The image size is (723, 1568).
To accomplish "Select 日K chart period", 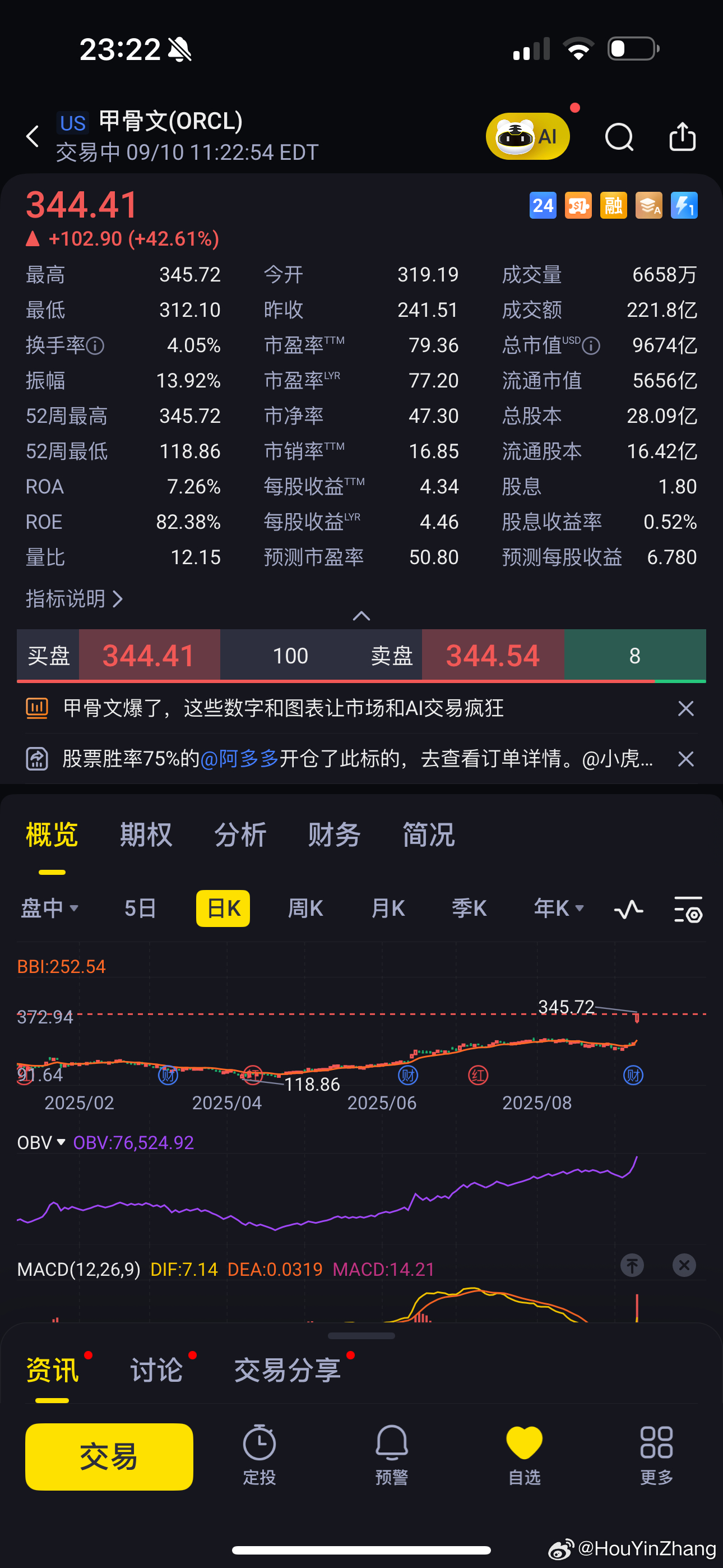I will (x=224, y=908).
